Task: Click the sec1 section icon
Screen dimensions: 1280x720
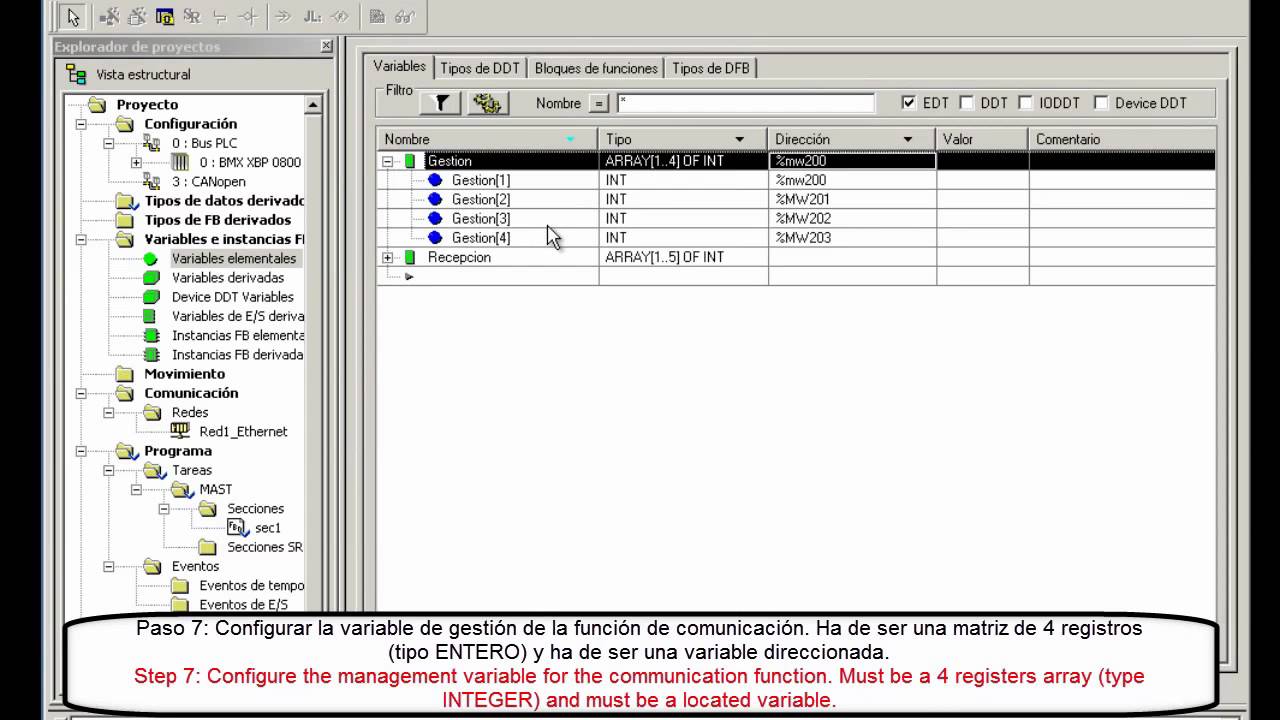Action: (236, 527)
